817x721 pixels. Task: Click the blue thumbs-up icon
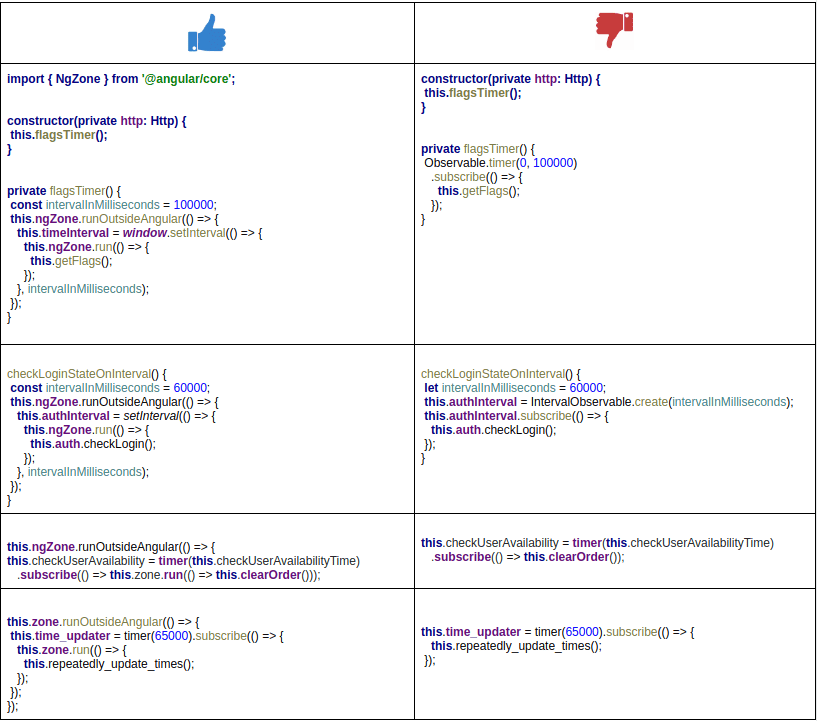click(x=207, y=33)
